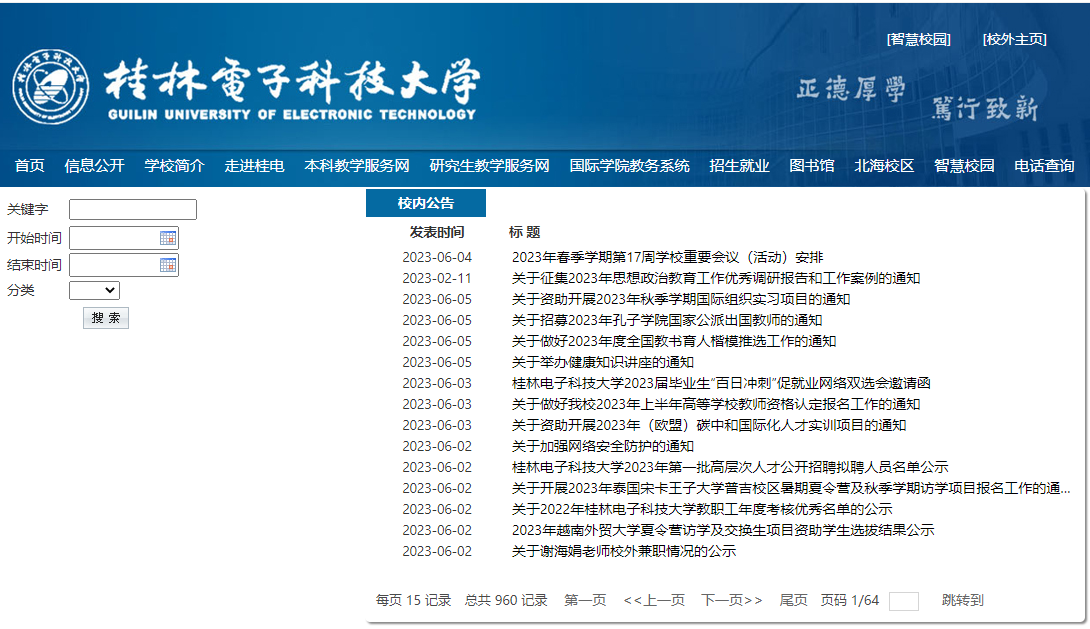This screenshot has height=629, width=1090.
Task: Expand the 分类 category dropdown
Action: coord(94,290)
